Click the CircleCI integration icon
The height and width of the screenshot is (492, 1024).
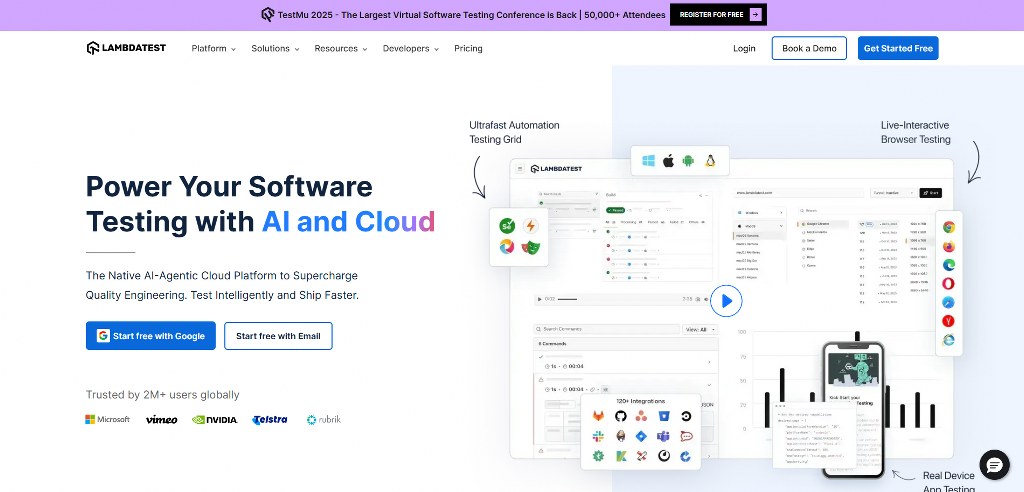click(686, 416)
